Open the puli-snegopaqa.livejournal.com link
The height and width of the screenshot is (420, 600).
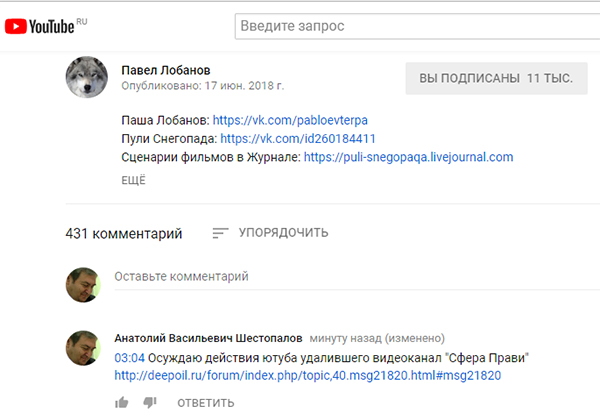tap(408, 157)
